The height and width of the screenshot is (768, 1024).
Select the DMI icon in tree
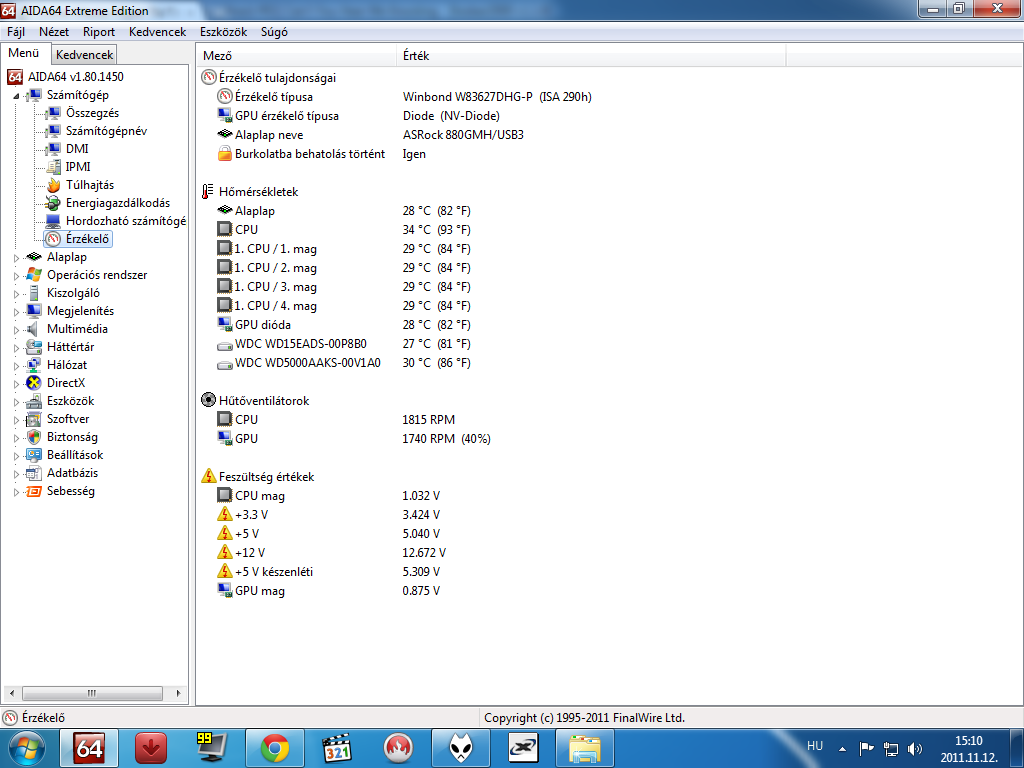54,149
